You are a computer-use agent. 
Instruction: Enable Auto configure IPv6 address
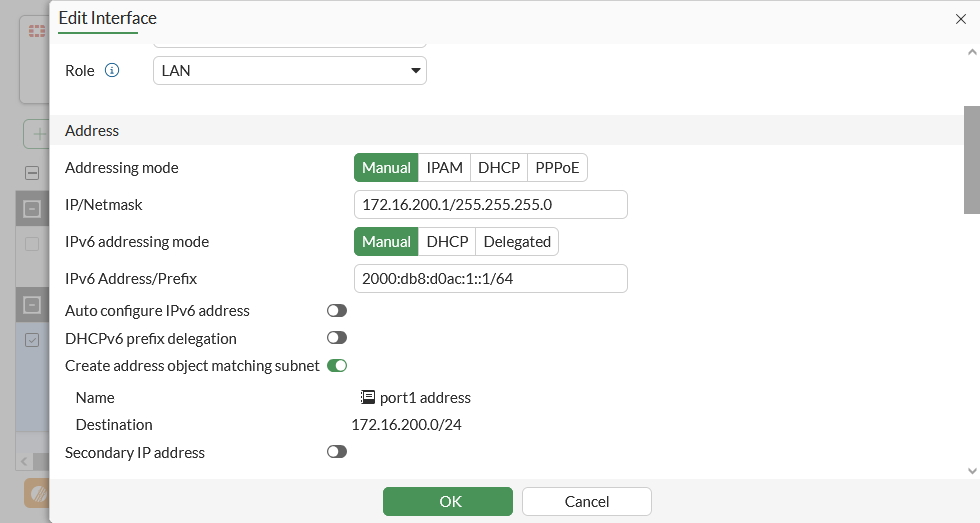click(x=337, y=311)
